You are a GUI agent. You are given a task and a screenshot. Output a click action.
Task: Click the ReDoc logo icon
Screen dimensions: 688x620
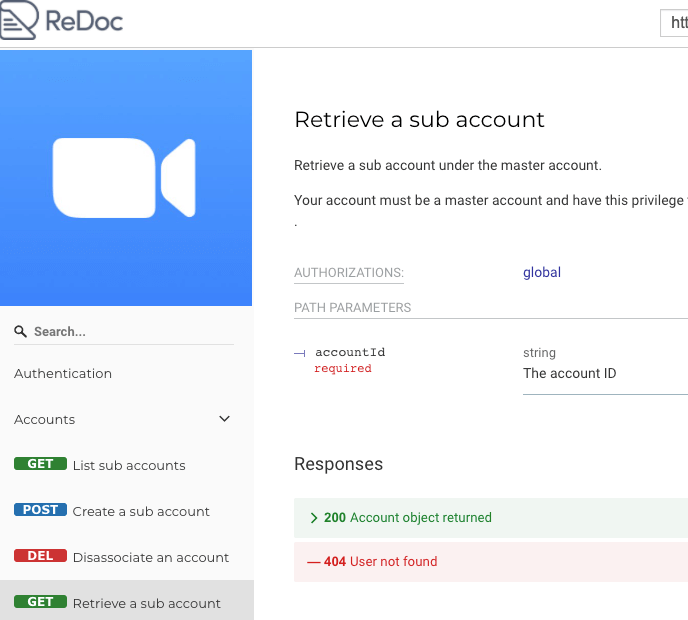[x=19, y=20]
